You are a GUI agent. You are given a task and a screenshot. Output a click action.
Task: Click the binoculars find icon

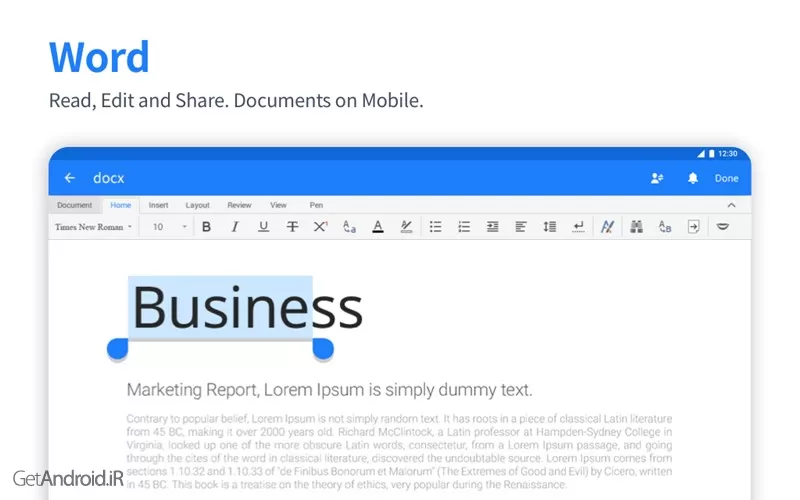635,227
